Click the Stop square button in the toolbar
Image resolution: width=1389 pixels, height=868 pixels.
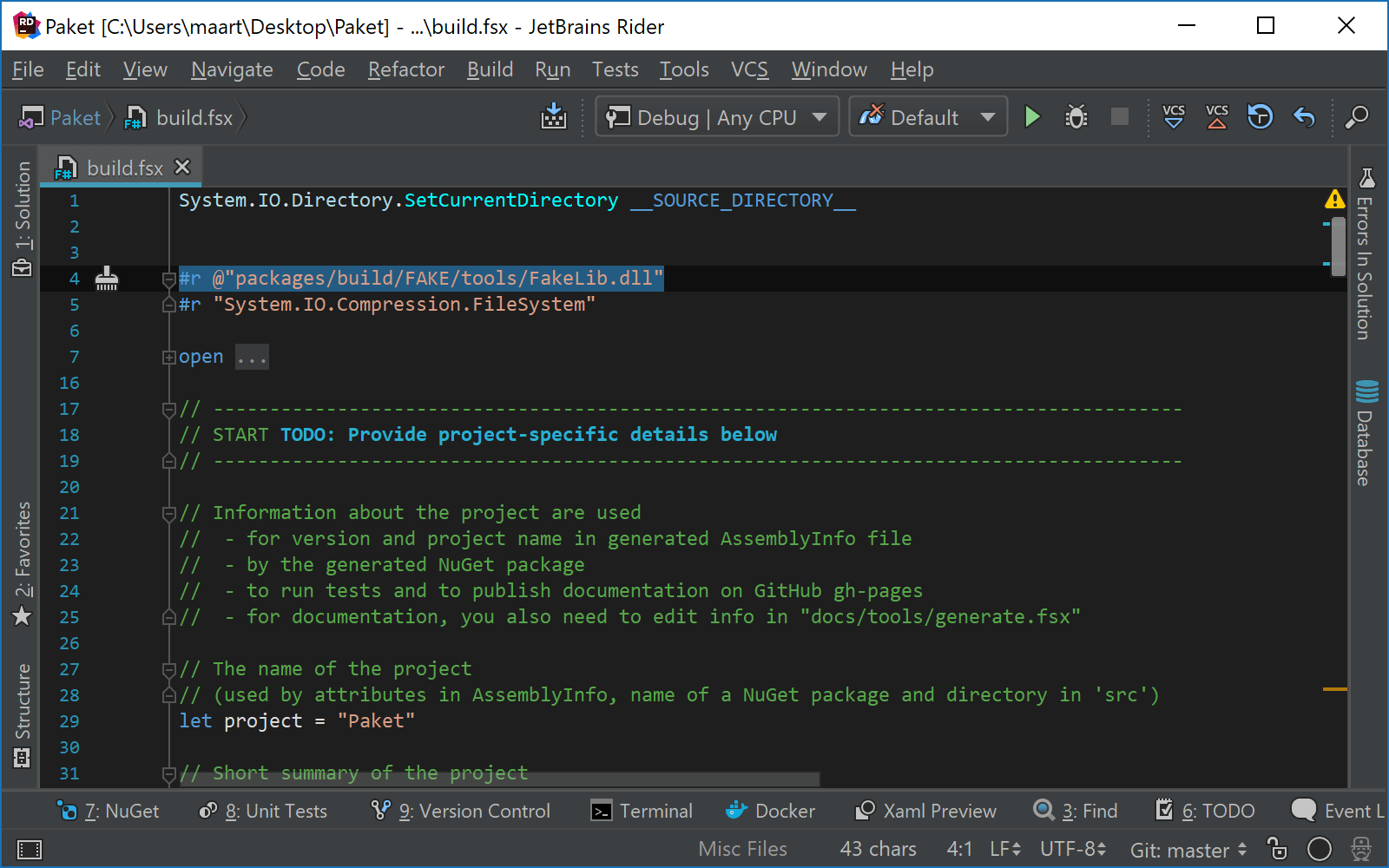click(1120, 116)
